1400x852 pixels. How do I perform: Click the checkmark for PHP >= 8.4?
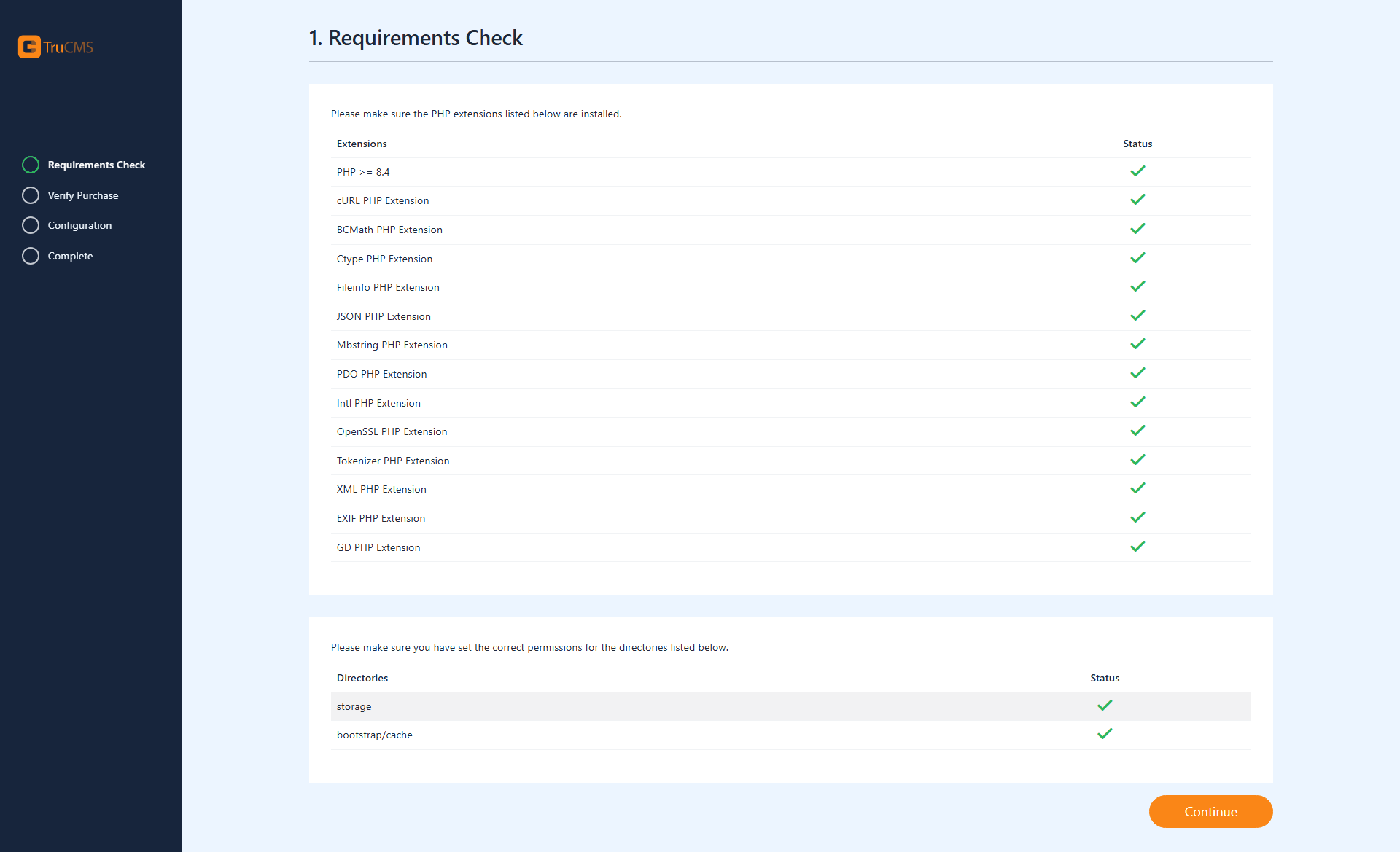point(1137,171)
